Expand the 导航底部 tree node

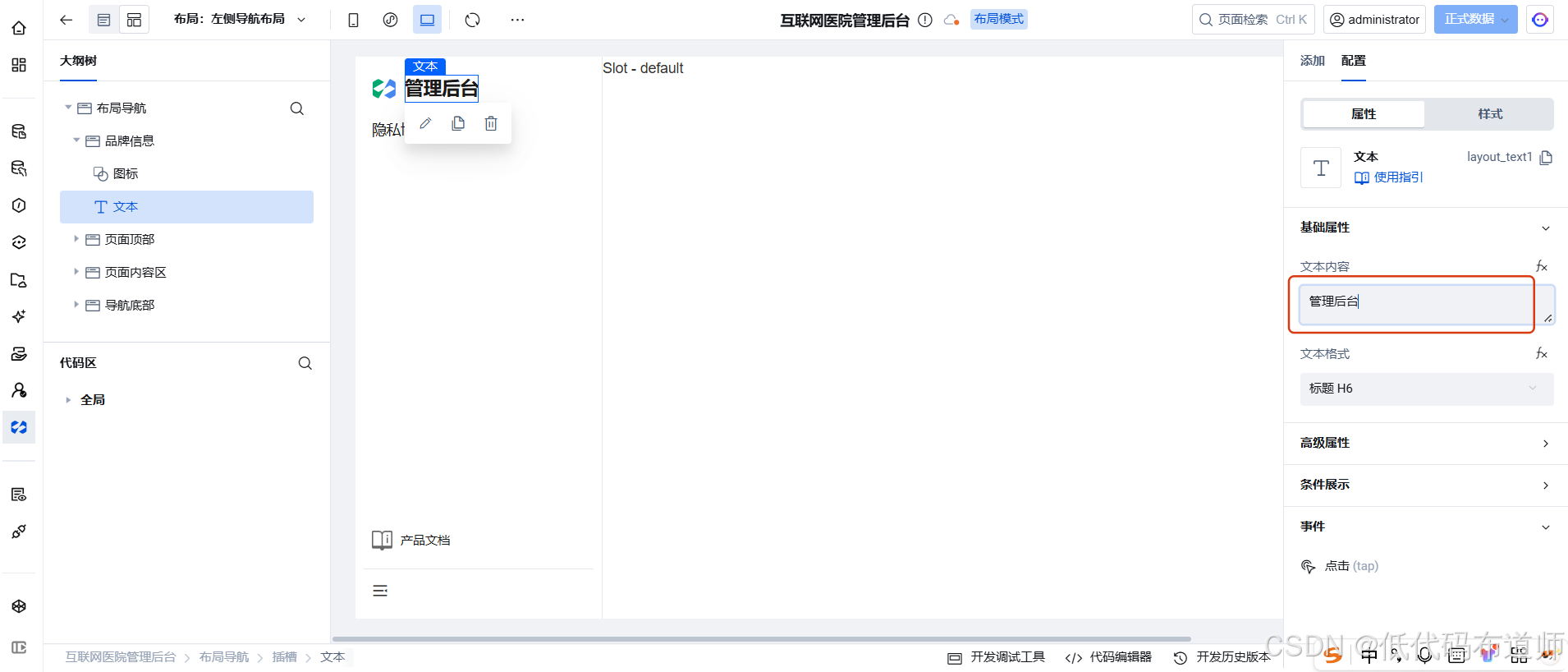(x=76, y=305)
